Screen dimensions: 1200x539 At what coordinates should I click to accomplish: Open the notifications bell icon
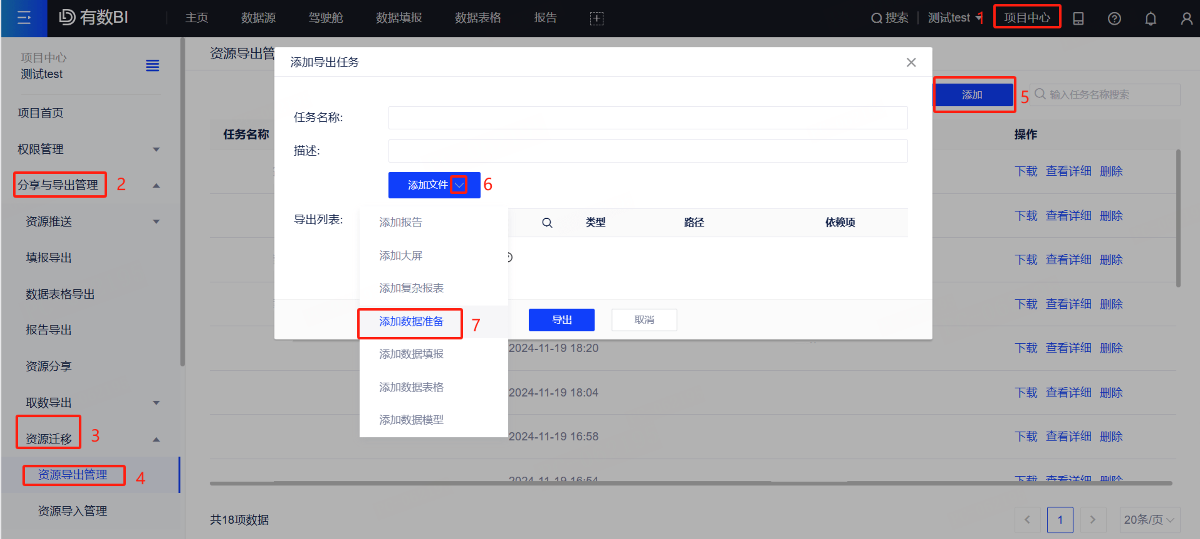click(x=1150, y=18)
